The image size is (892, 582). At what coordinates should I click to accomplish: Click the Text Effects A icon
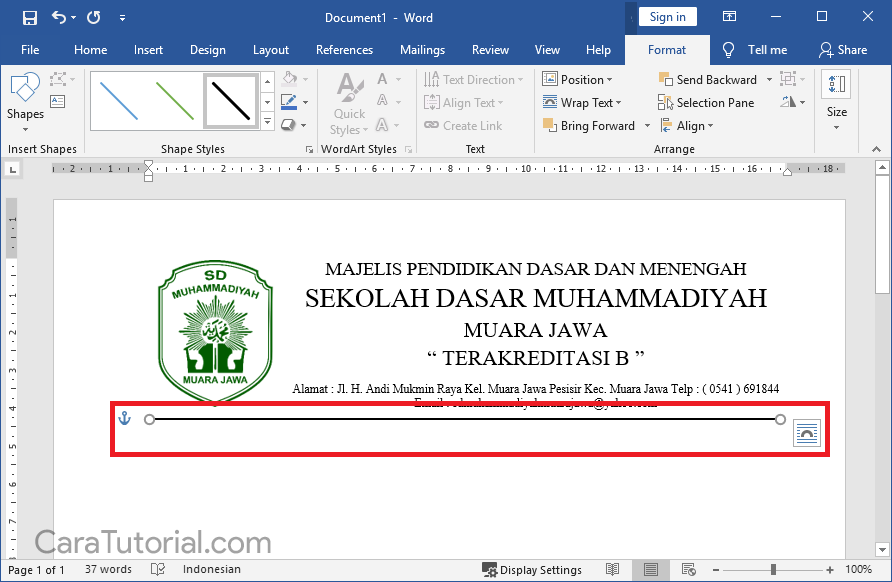[382, 125]
